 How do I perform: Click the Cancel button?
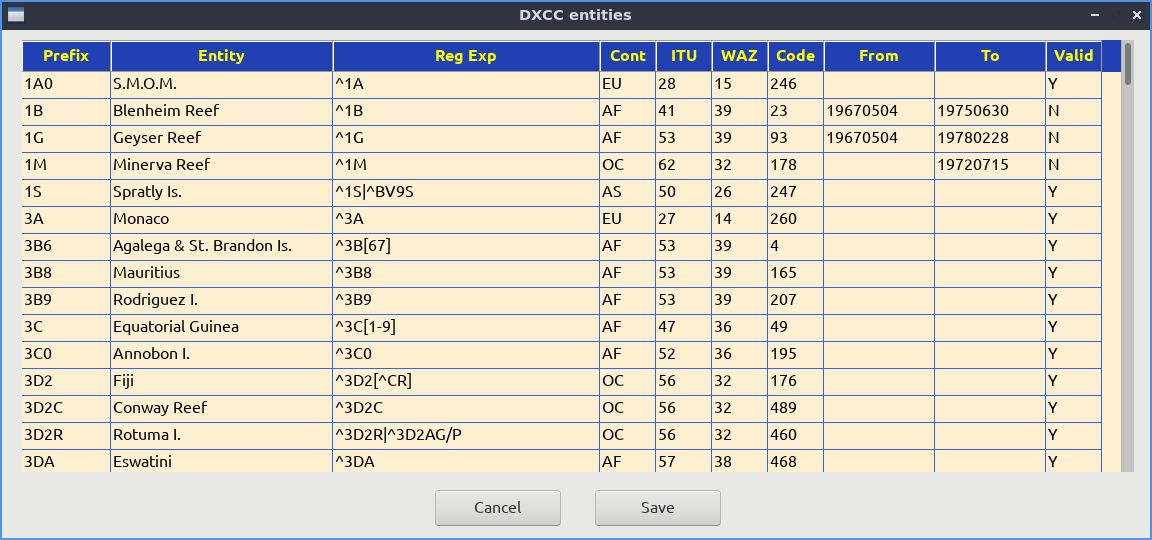[x=497, y=508]
